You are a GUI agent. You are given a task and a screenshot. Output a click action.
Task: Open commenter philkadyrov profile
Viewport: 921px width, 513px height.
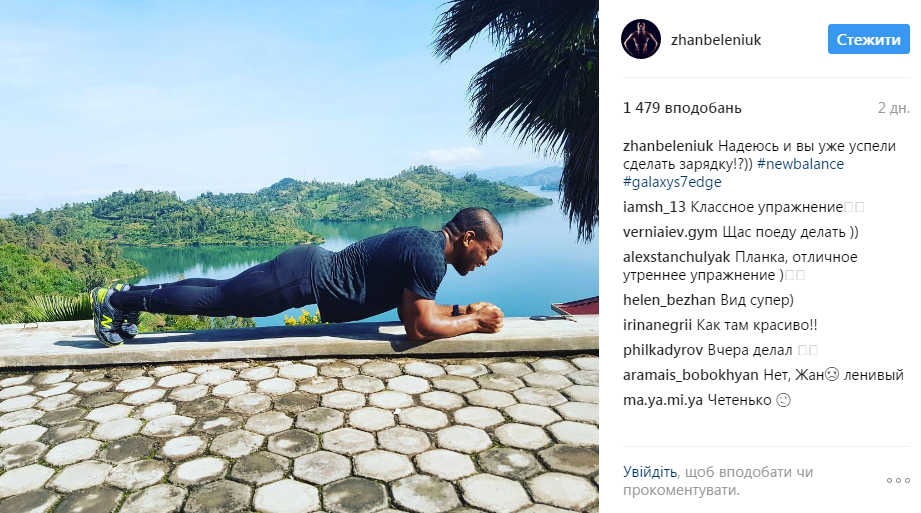point(663,350)
